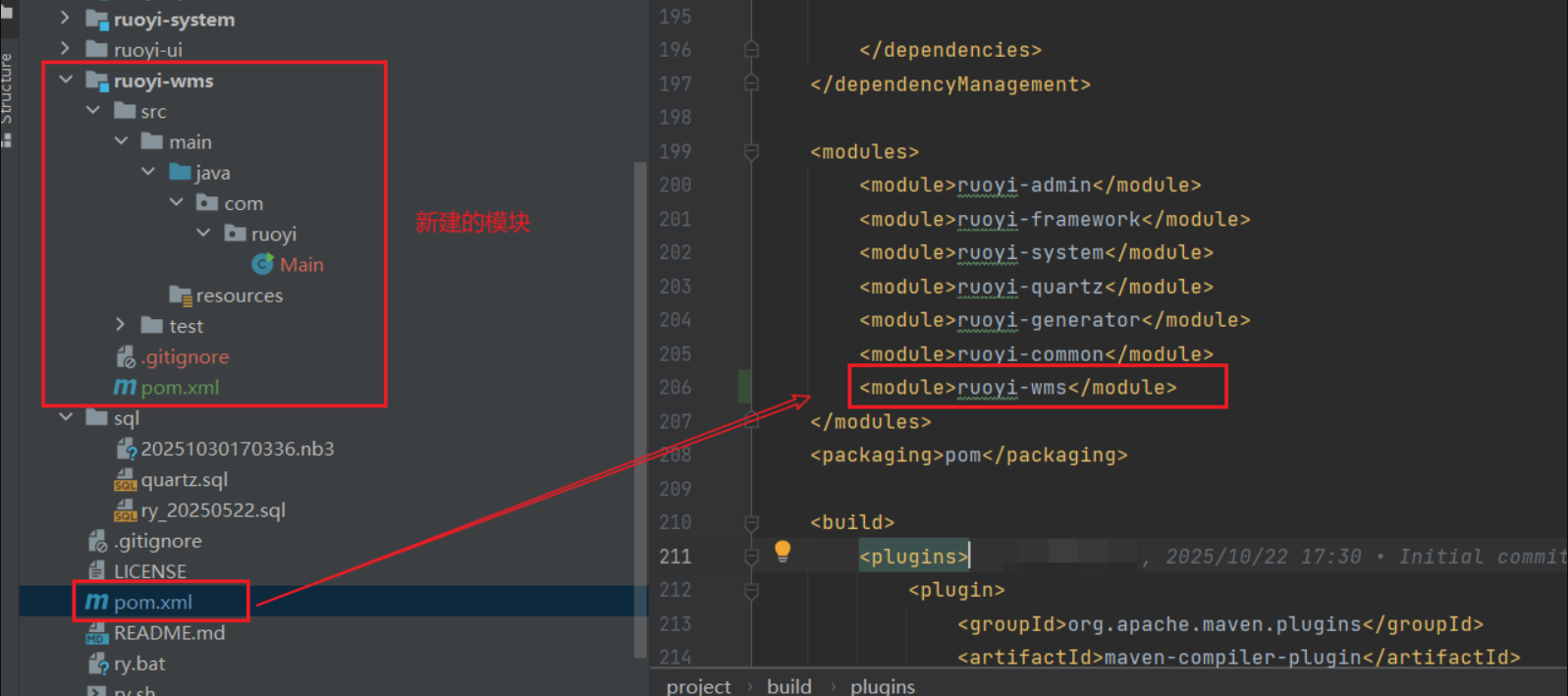This screenshot has height=696, width=1568.
Task: Fold the plugins block at line 211
Action: coord(751,557)
